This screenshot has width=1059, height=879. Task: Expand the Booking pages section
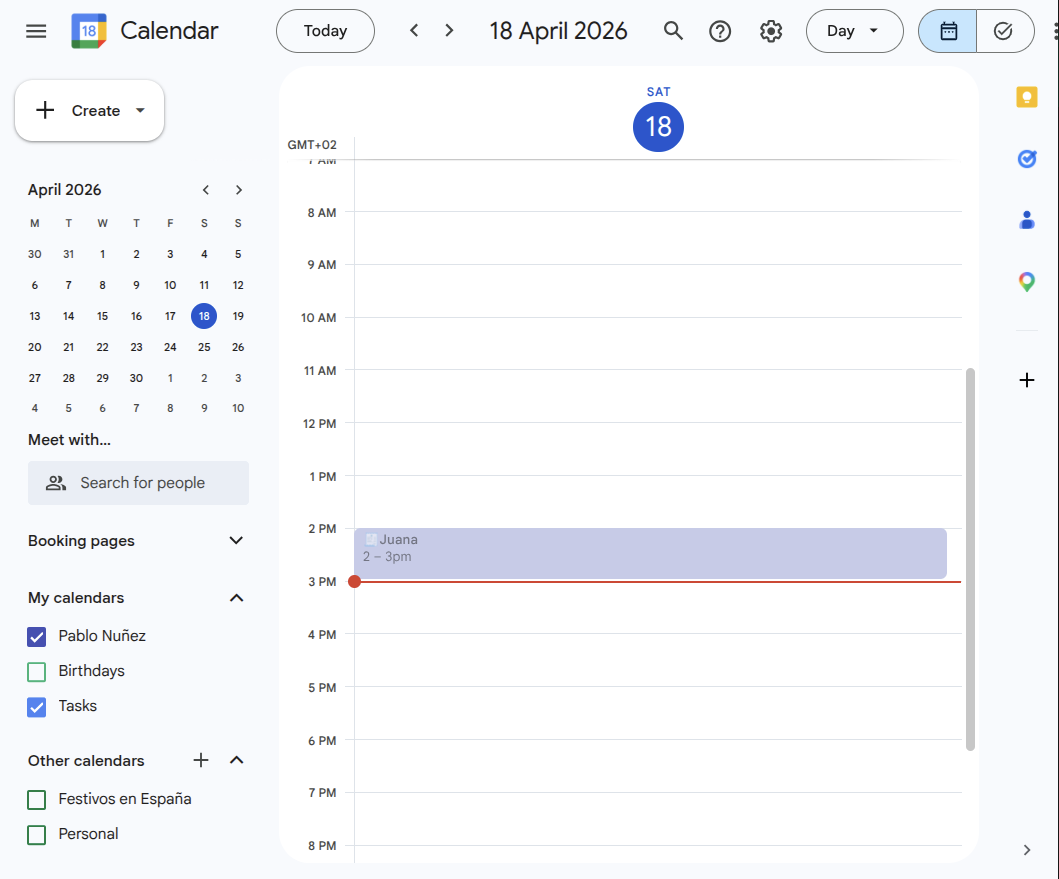[x=236, y=540]
